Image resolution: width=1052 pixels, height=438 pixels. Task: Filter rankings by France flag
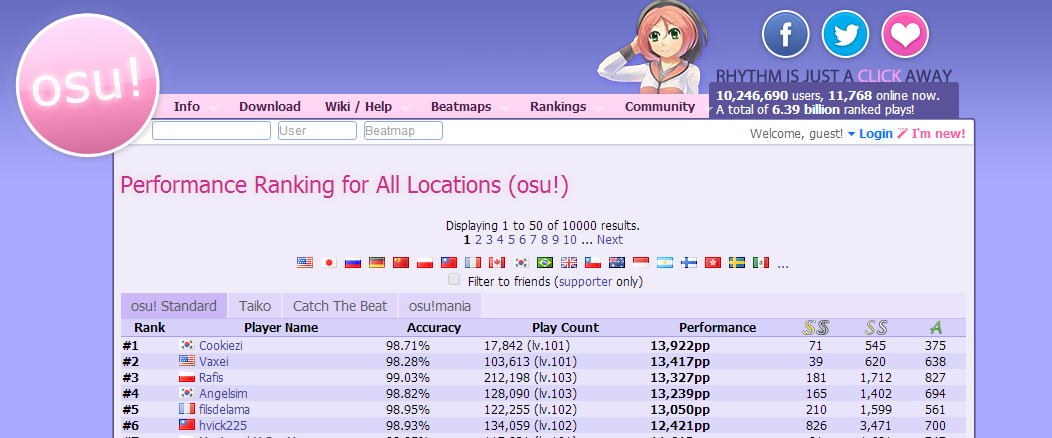click(473, 263)
